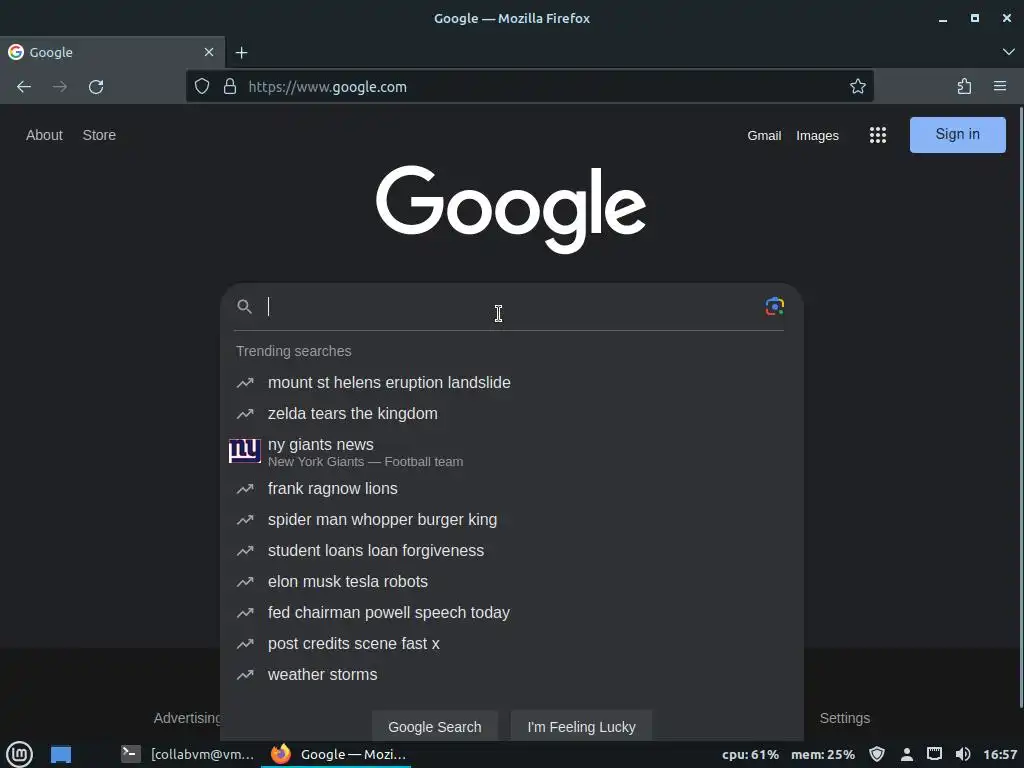
Task: Select suggestion post credits scene fast x
Action: (x=512, y=643)
